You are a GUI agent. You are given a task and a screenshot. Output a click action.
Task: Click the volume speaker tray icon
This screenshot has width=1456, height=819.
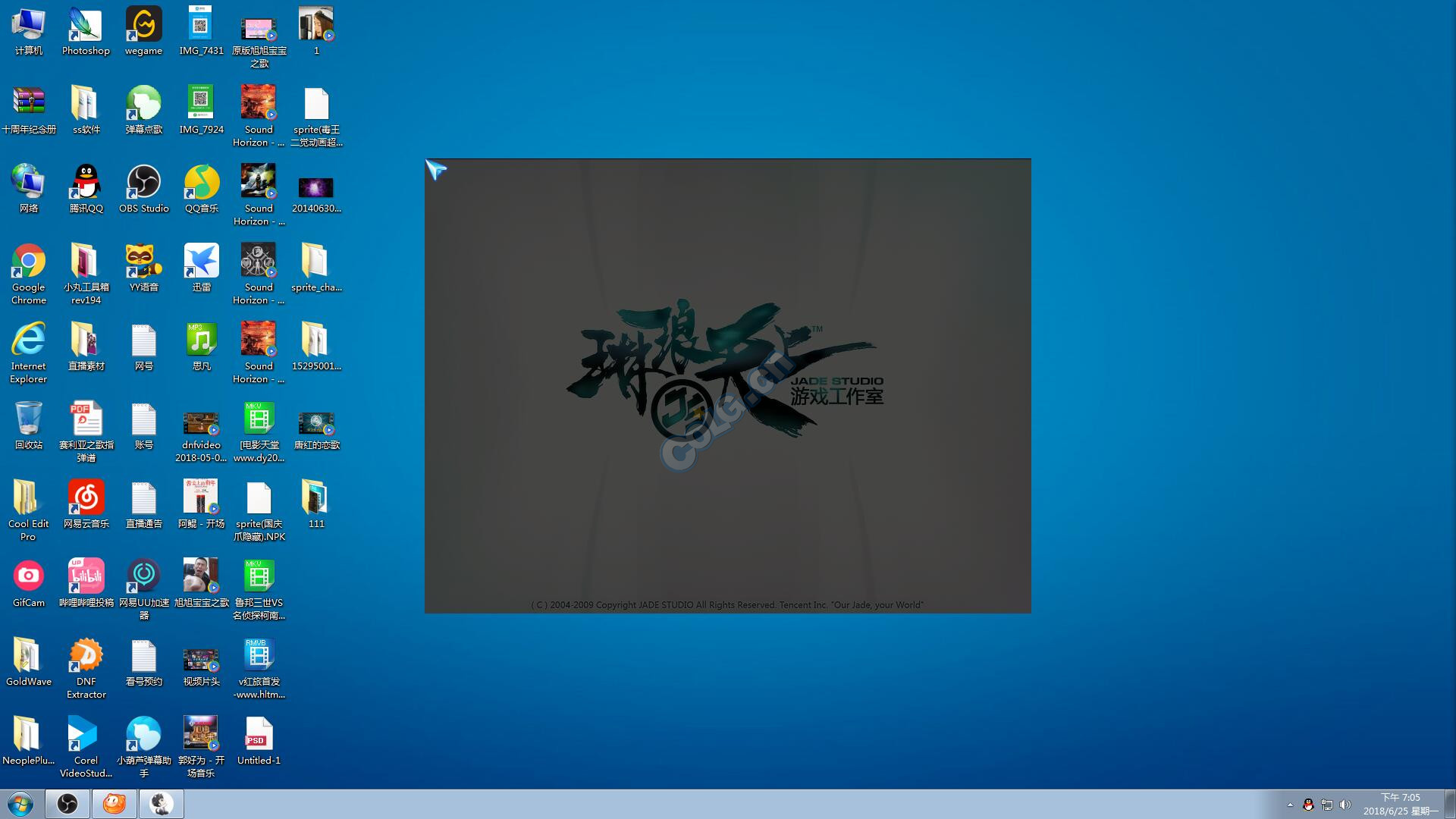tap(1345, 805)
